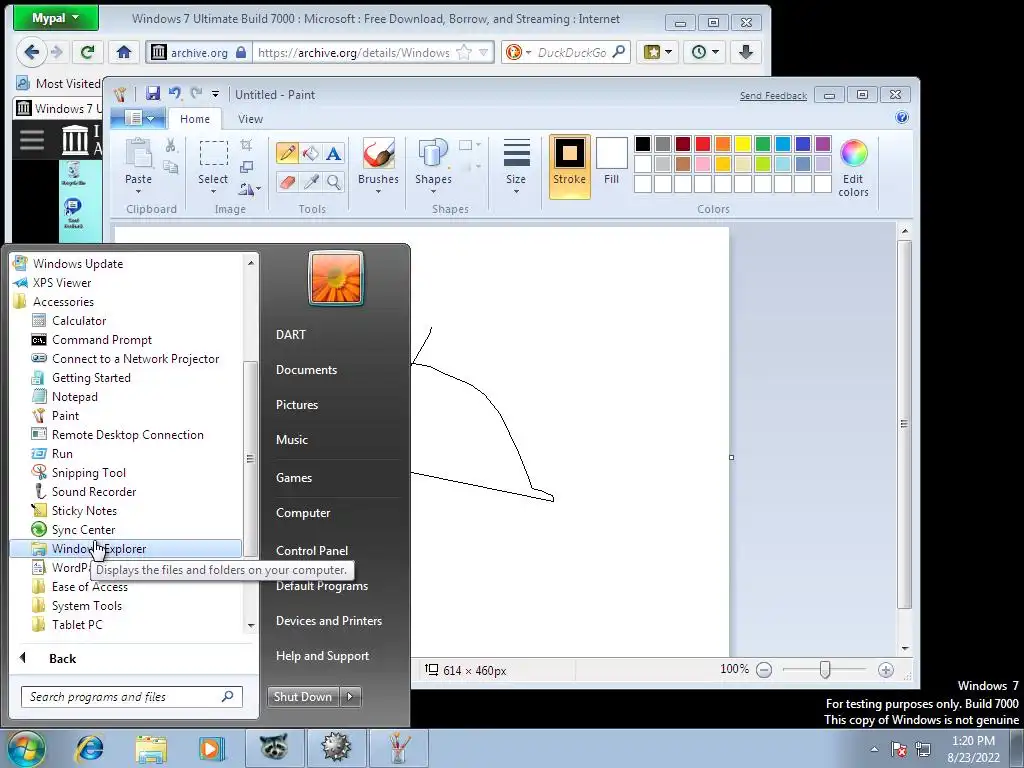Screen dimensions: 1024x768
Task: Adjust the Paint zoom slider
Action: click(x=825, y=669)
